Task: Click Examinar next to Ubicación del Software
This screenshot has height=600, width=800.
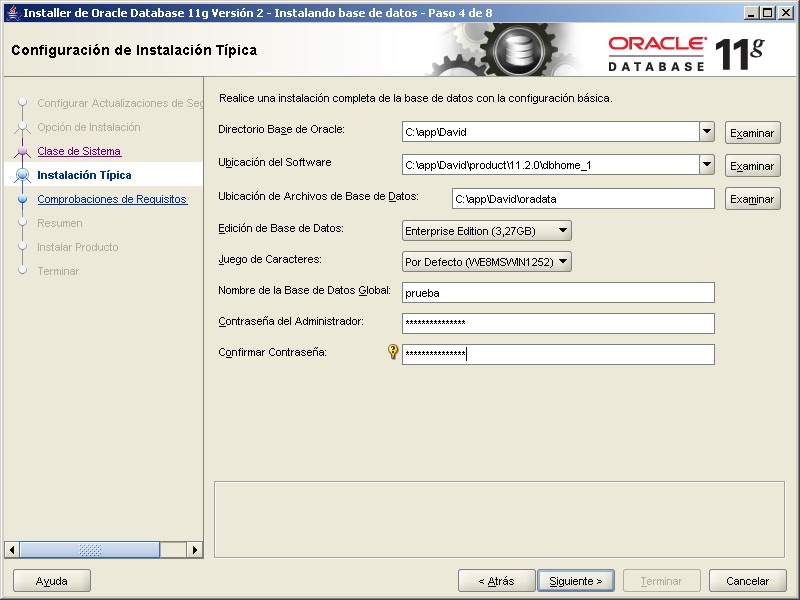Action: click(x=753, y=166)
